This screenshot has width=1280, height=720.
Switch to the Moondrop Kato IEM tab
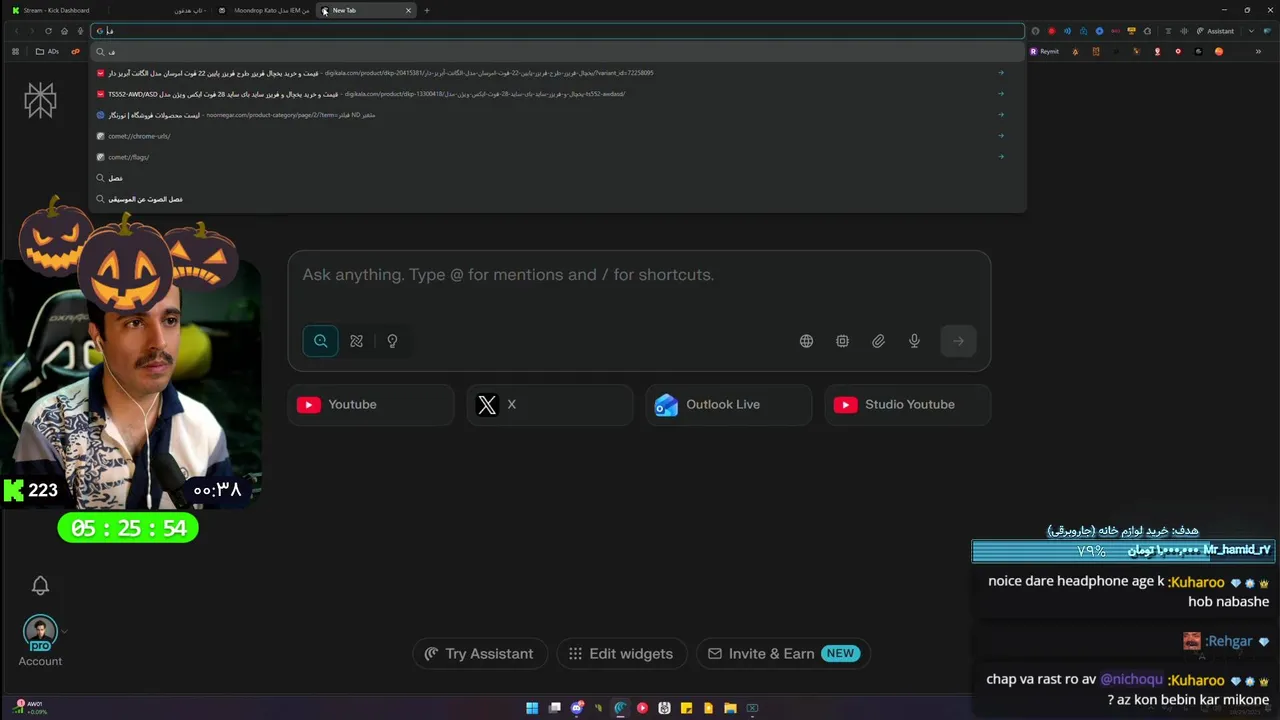pyautogui.click(x=264, y=10)
